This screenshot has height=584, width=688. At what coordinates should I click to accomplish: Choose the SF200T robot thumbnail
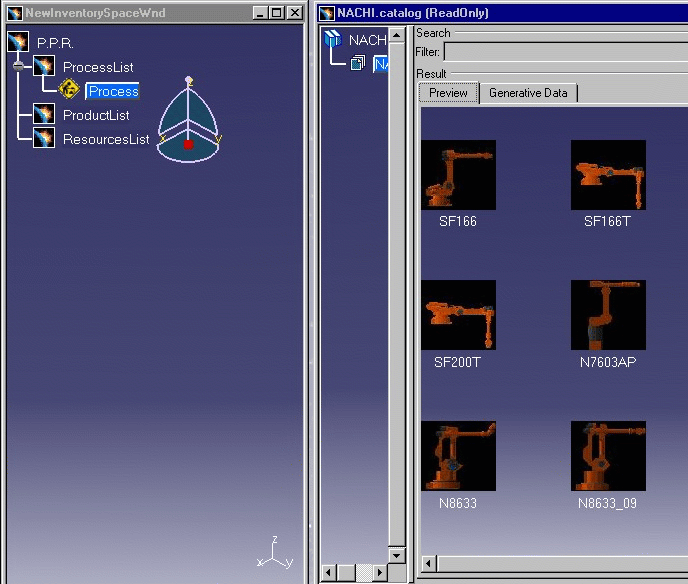458,315
